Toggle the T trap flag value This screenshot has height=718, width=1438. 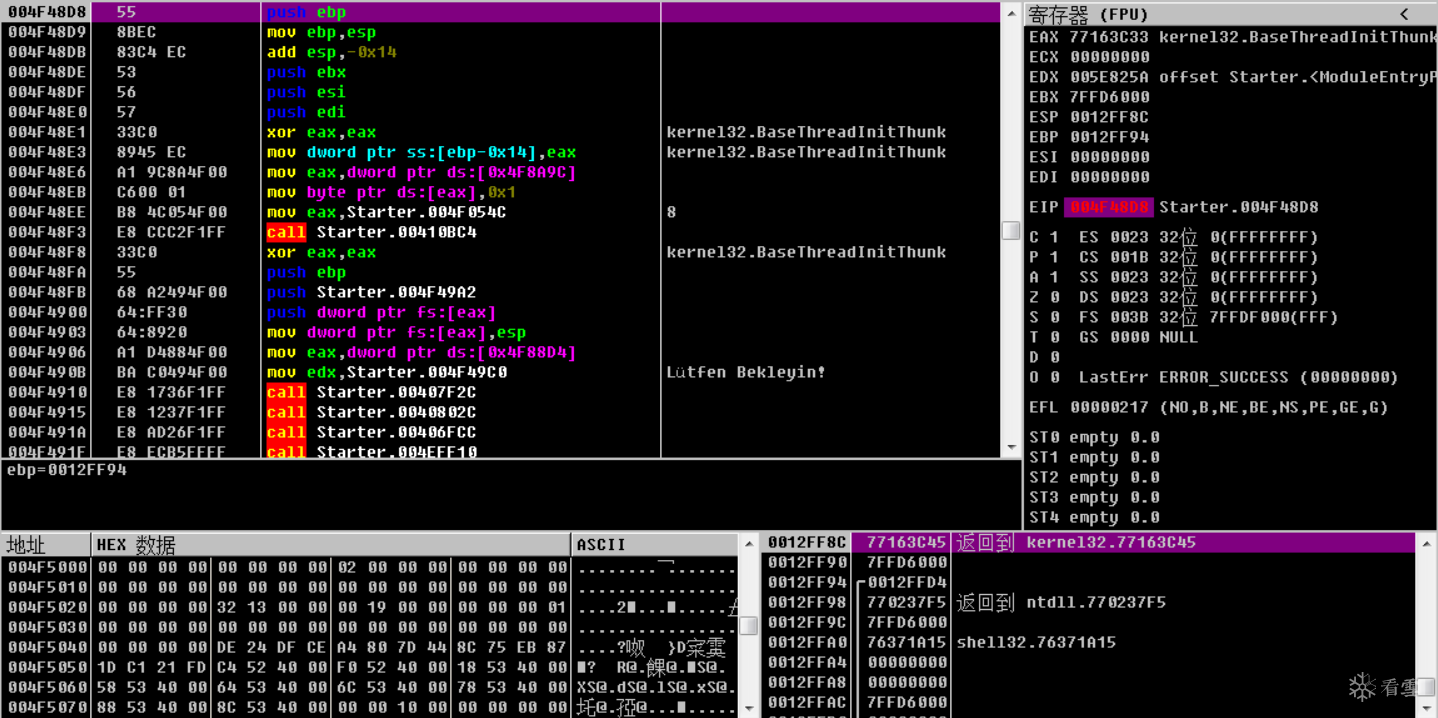[x=1055, y=337]
